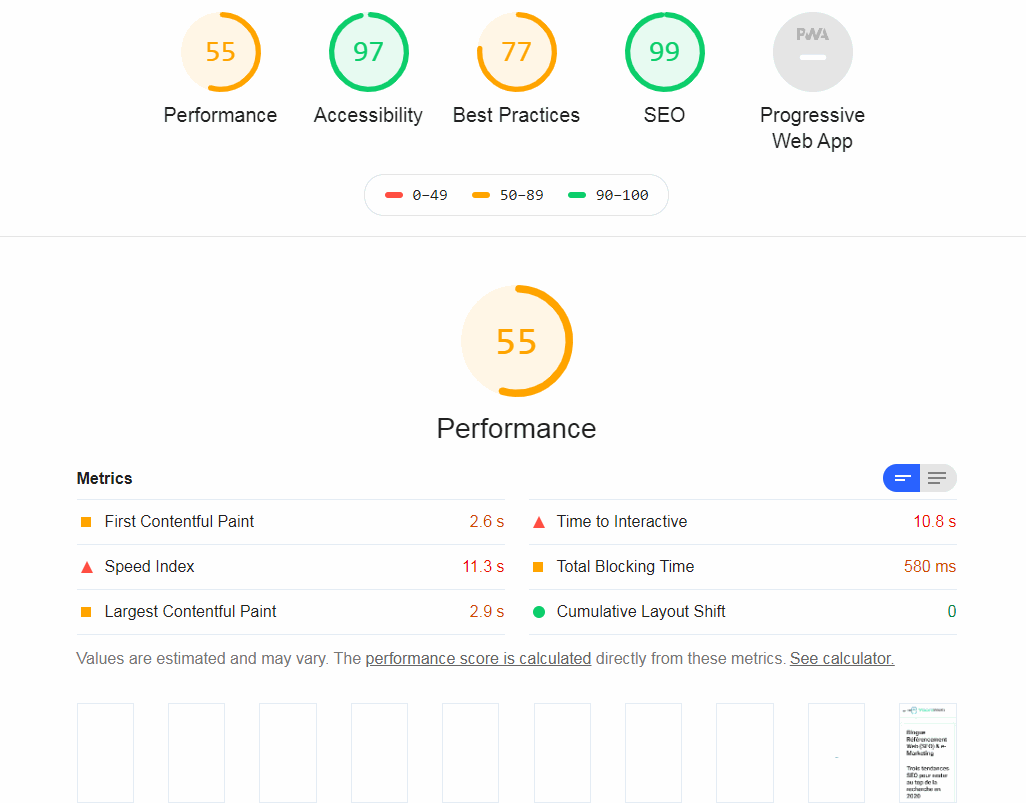
Task: Click the orange square beside First Contentful Paint
Action: tap(86, 521)
